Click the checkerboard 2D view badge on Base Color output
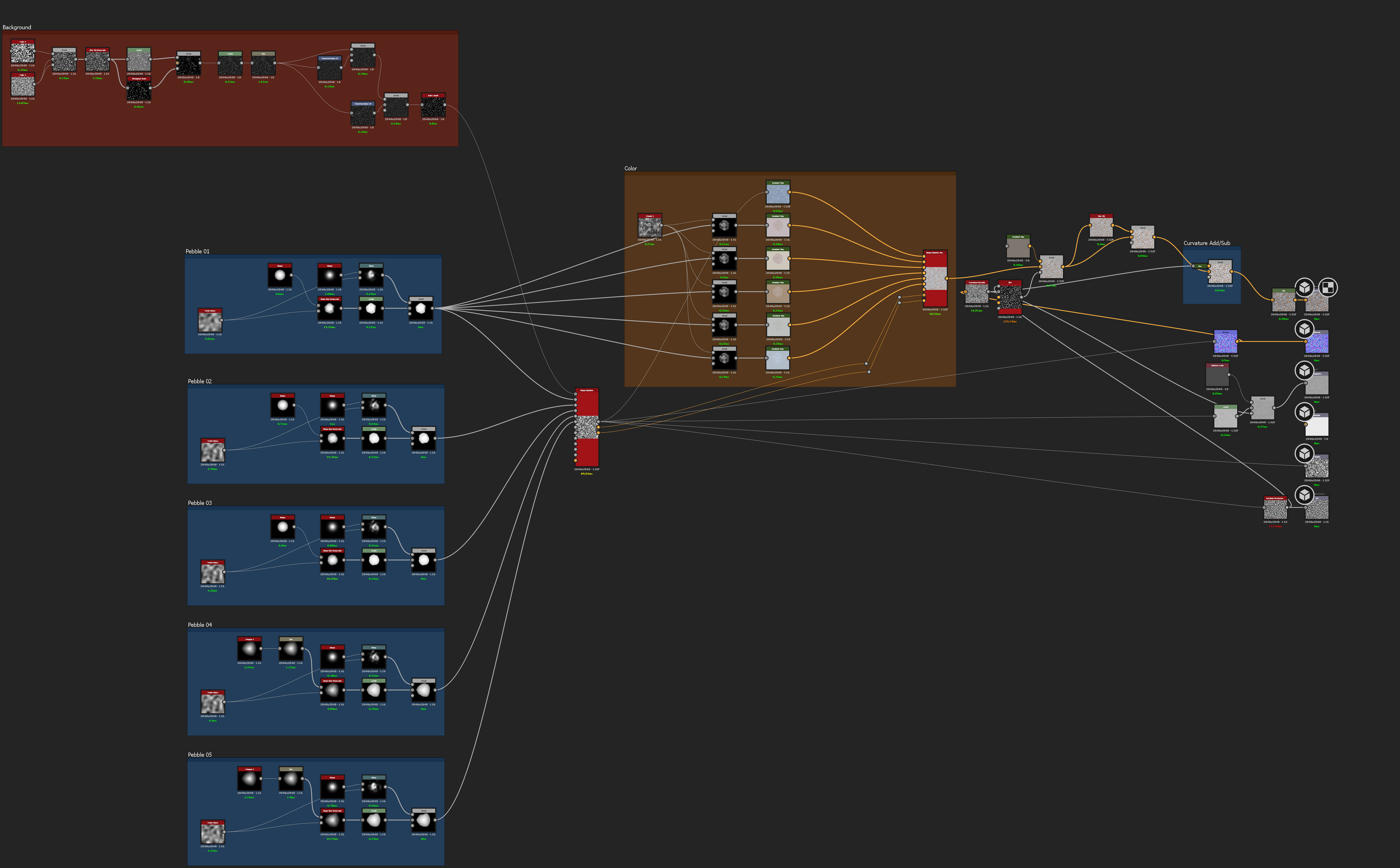 coord(1328,287)
